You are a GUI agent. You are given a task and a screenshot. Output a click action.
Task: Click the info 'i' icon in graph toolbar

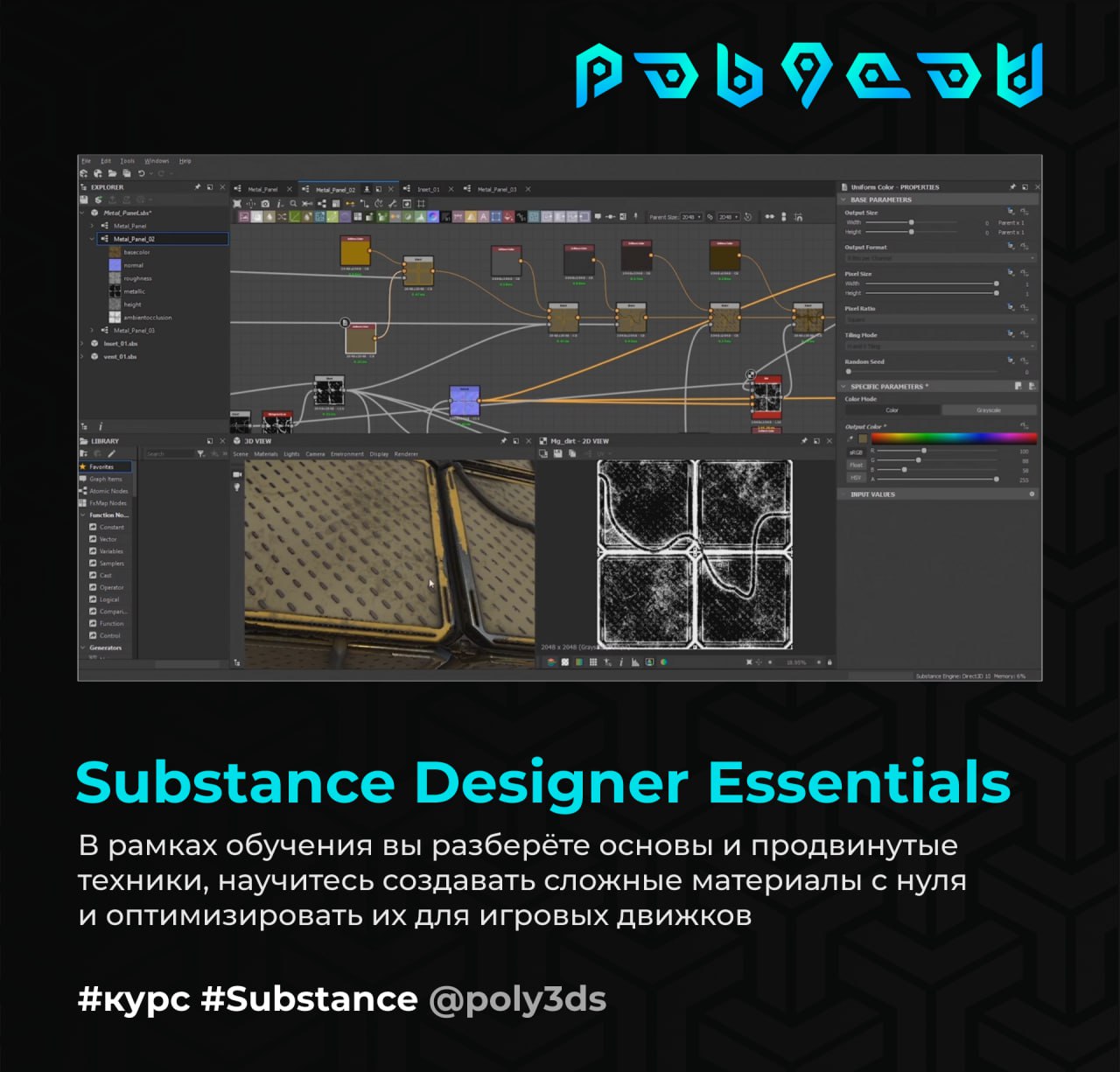tap(279, 203)
